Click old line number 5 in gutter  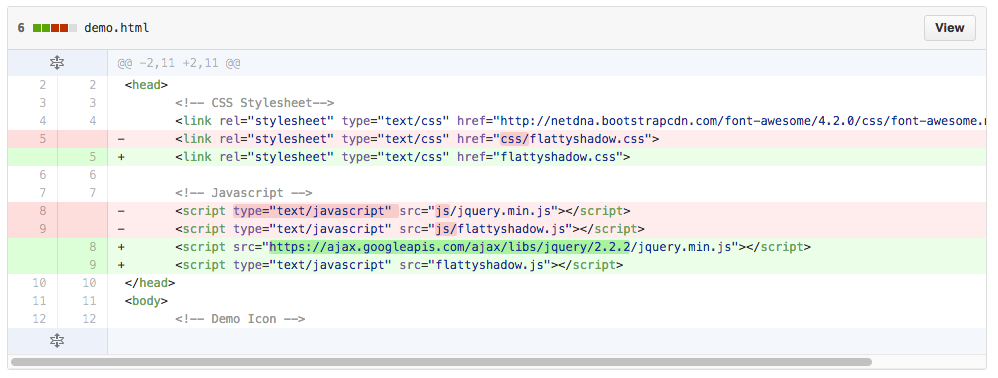43,139
